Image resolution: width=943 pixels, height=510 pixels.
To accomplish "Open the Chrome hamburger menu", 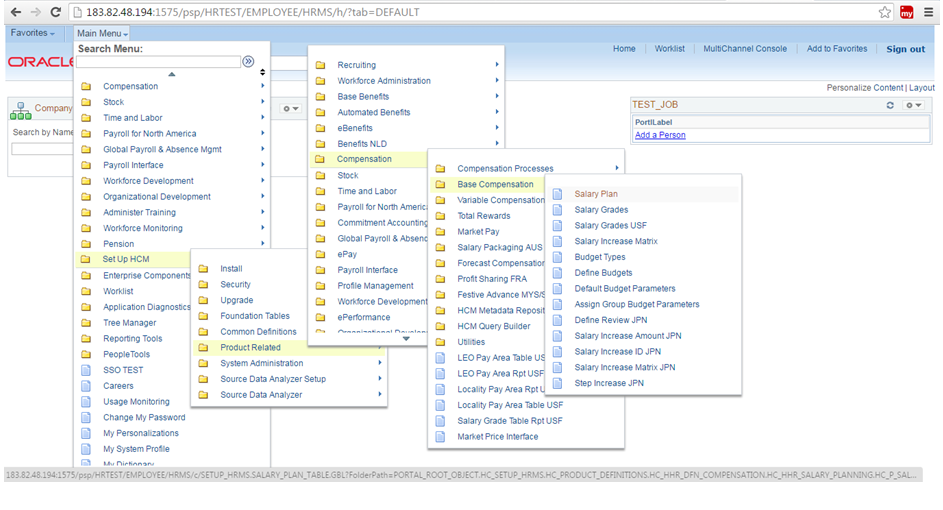I will [x=929, y=12].
